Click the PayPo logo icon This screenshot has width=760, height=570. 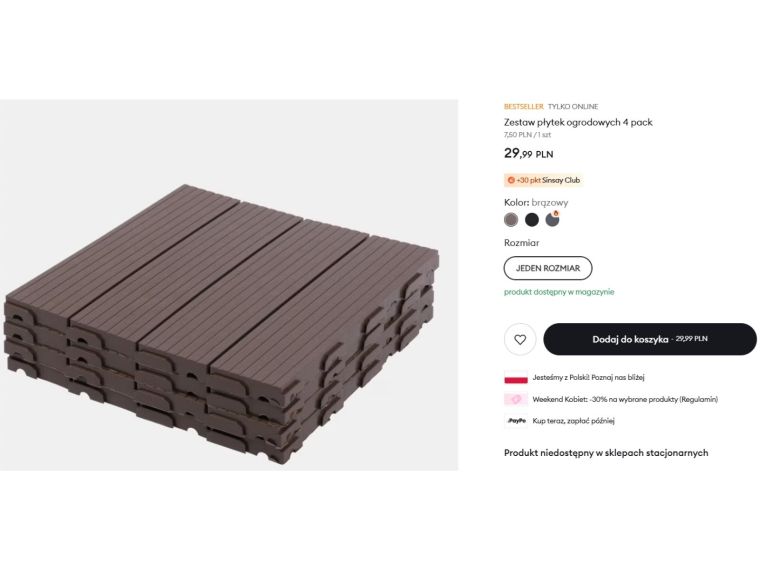click(x=516, y=421)
